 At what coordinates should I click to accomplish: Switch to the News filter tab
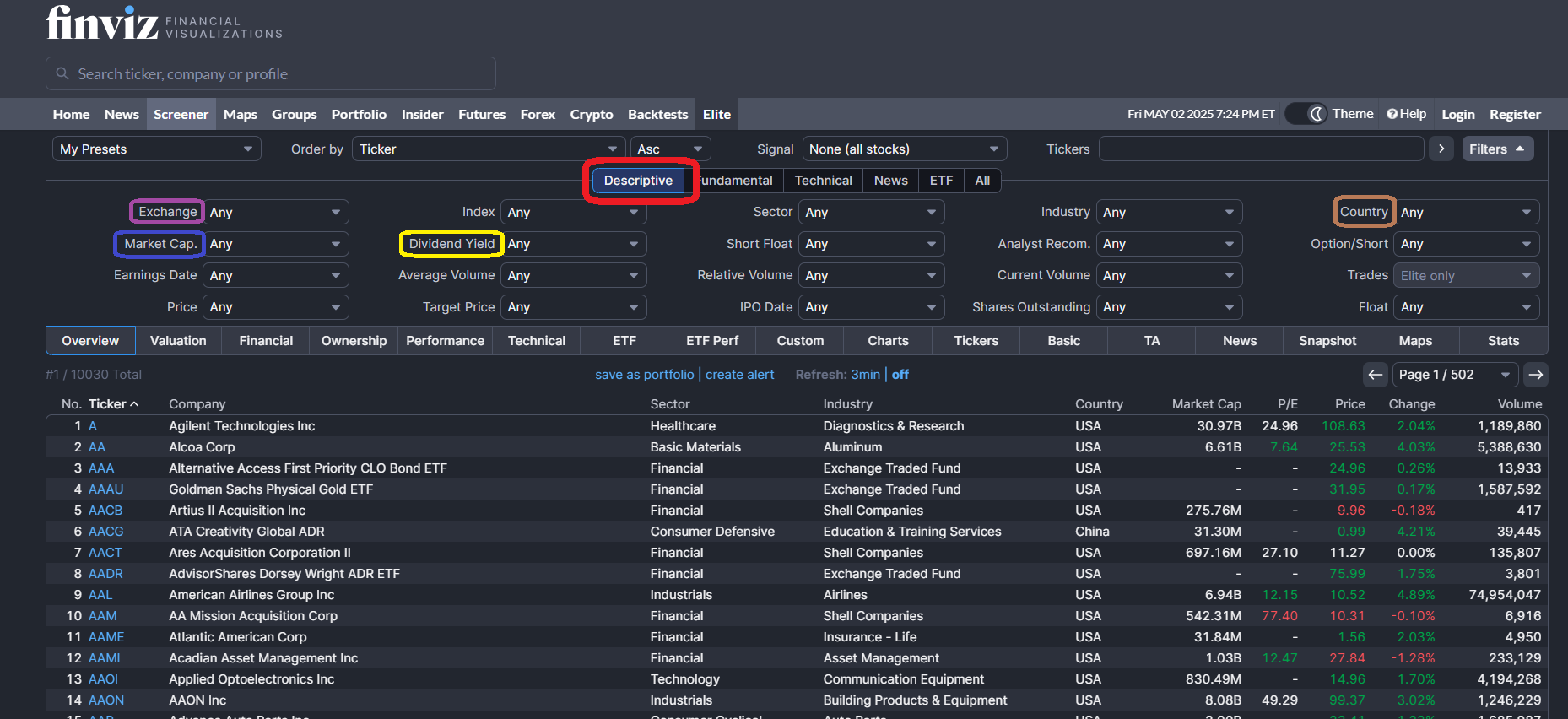891,181
